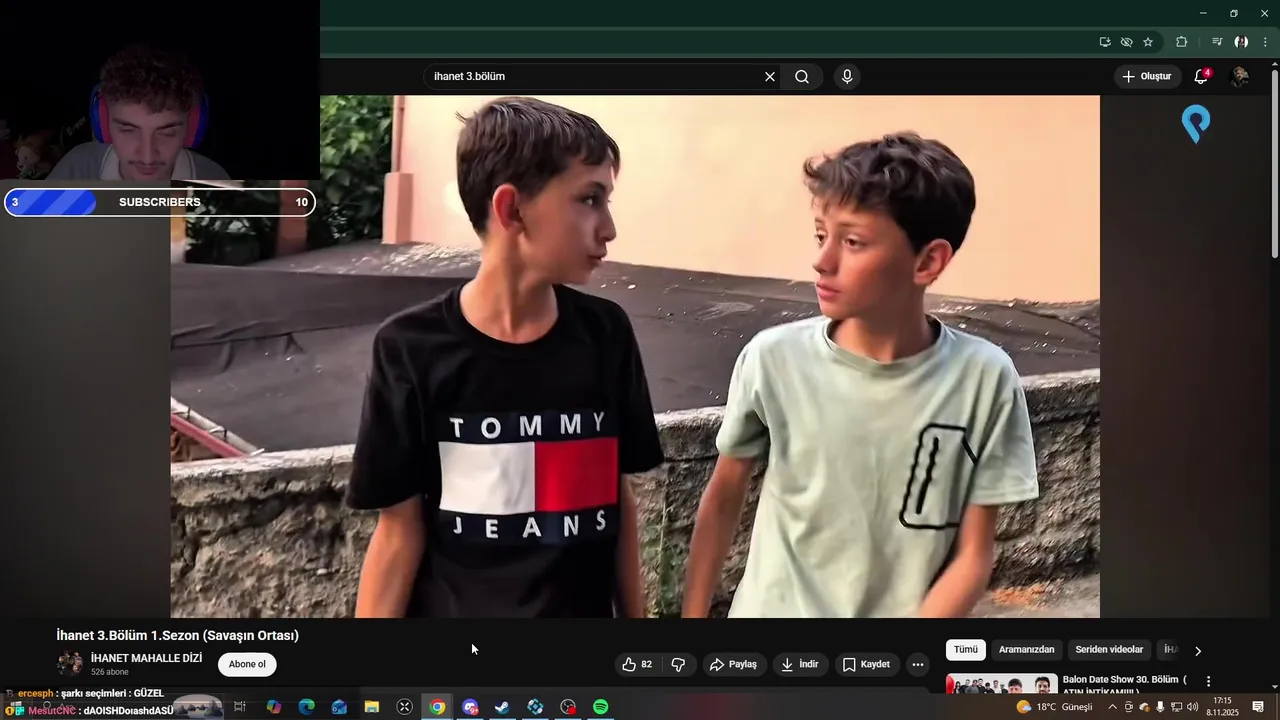Click the pin logo at top right of the YouTube page
Screen dimensions: 1280x720
(1196, 125)
